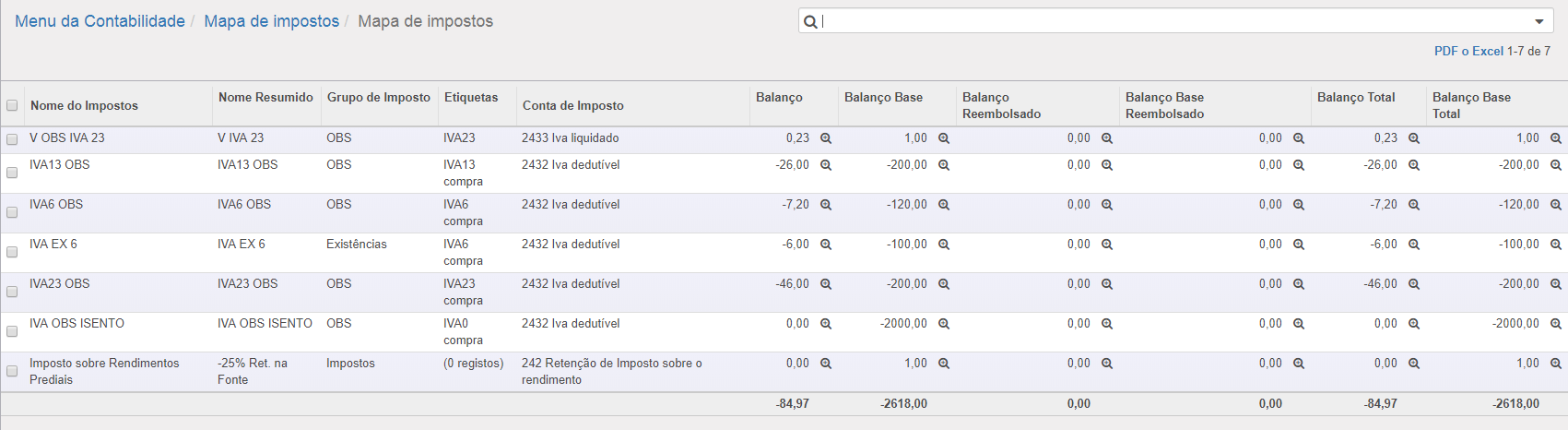Go to Menu da Contabilidade breadcrumb
Viewport: 1568px width, 430px height.
coord(100,21)
